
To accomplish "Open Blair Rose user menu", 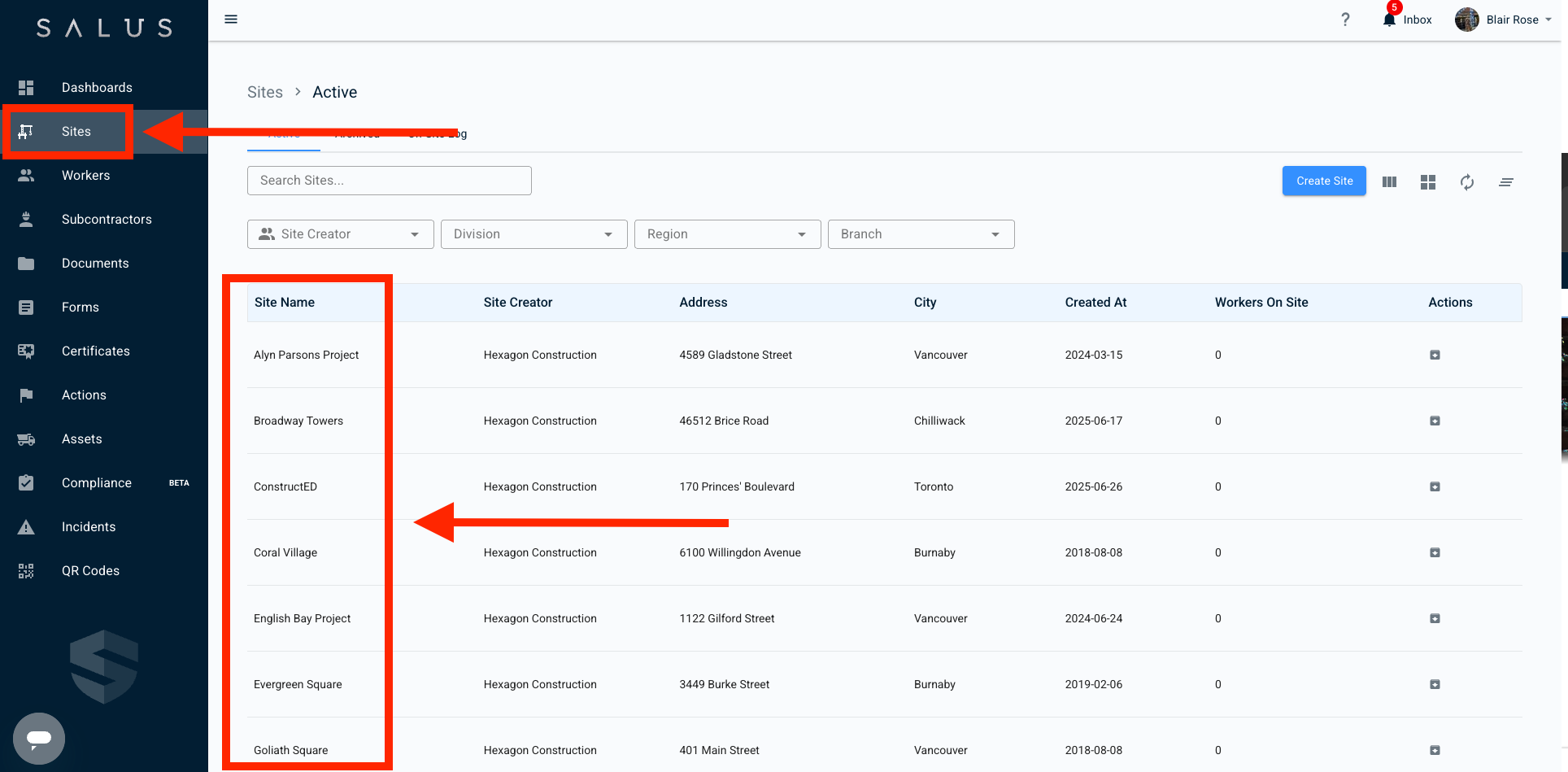I will 1505,20.
